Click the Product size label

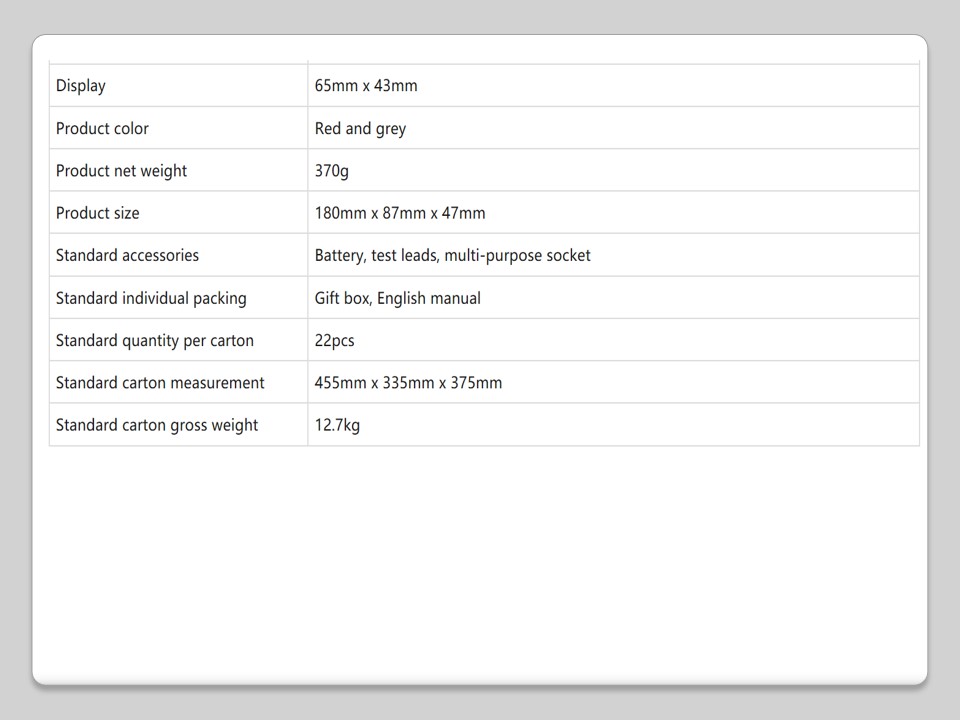click(x=98, y=213)
